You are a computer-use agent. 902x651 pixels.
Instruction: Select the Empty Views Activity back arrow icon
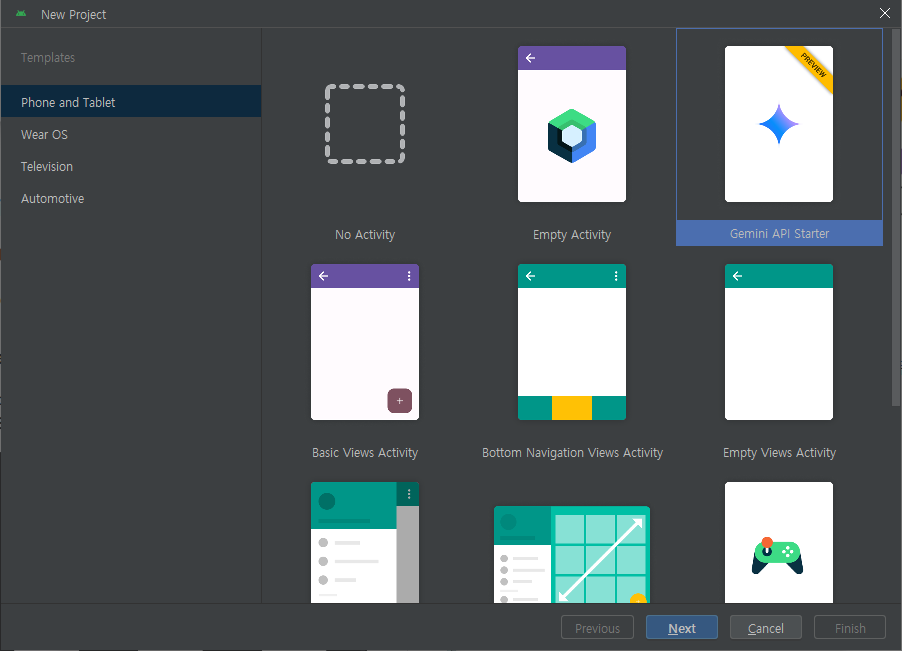coord(737,276)
